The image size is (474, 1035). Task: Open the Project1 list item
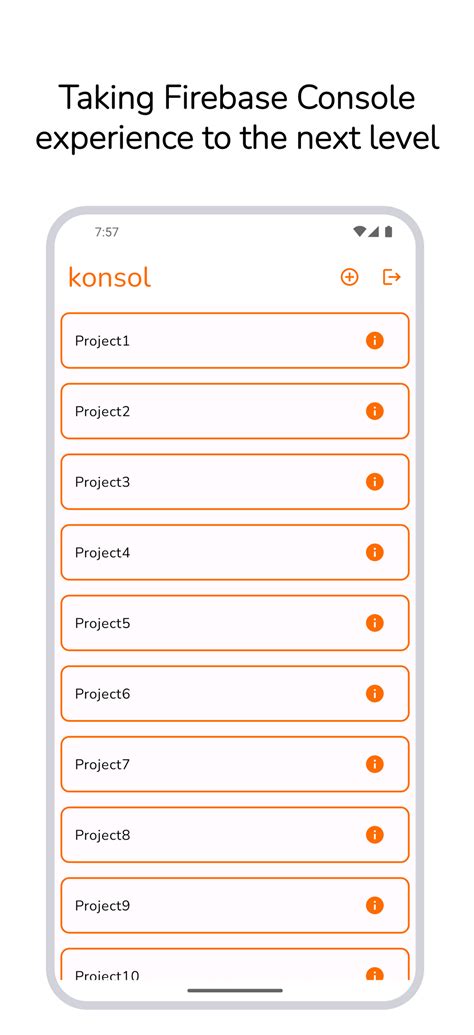tap(235, 341)
